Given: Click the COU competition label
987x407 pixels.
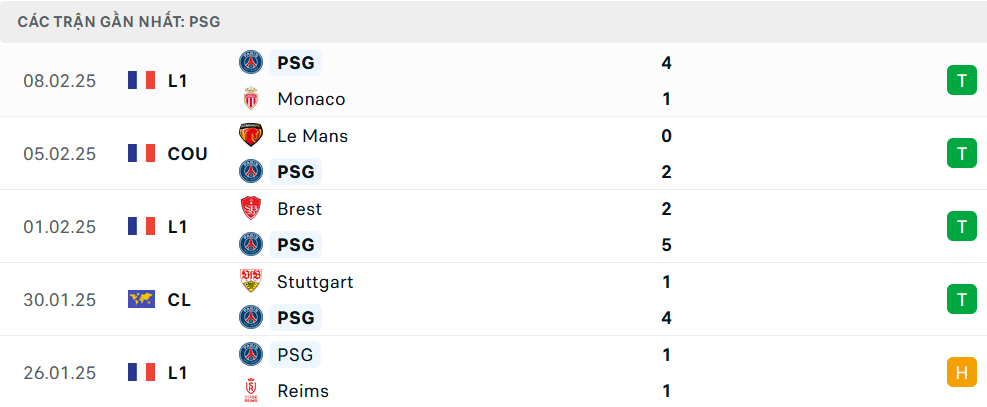Looking at the screenshot, I should [x=187, y=153].
